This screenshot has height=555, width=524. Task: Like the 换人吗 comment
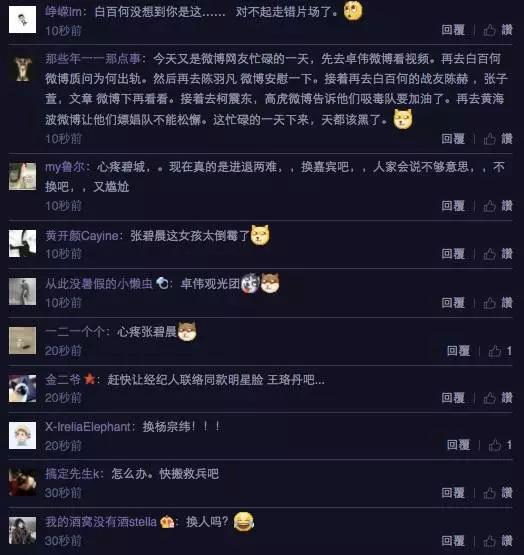(x=498, y=541)
